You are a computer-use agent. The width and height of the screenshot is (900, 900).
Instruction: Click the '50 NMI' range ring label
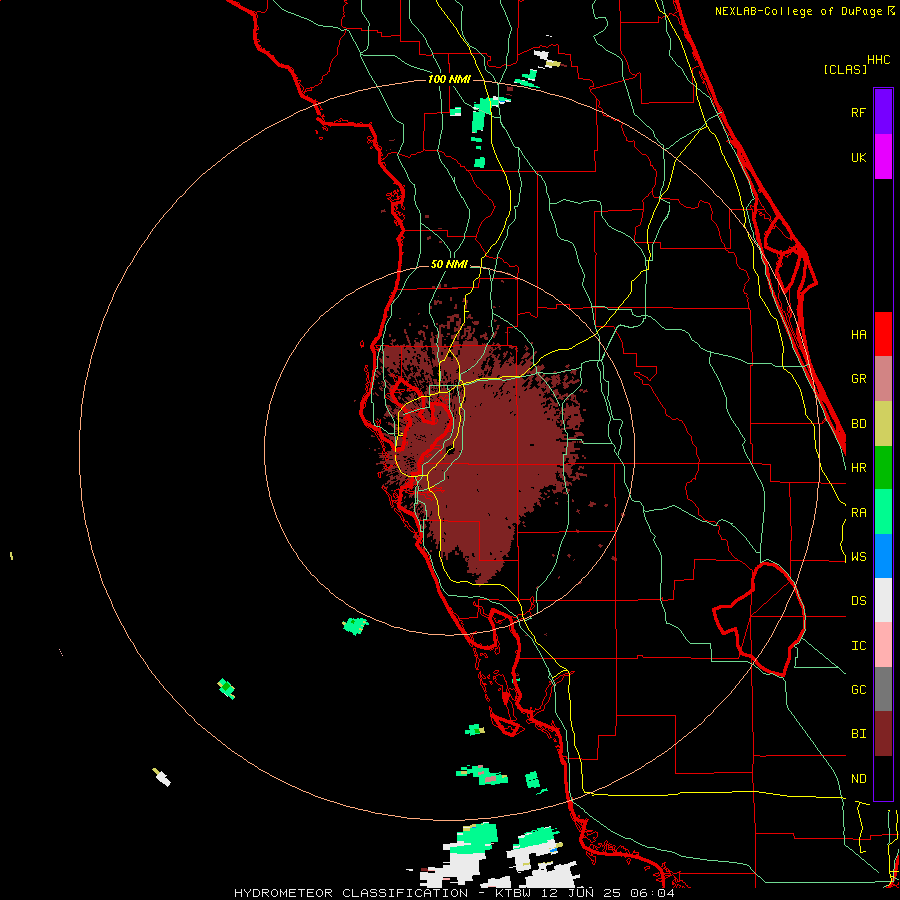click(449, 264)
